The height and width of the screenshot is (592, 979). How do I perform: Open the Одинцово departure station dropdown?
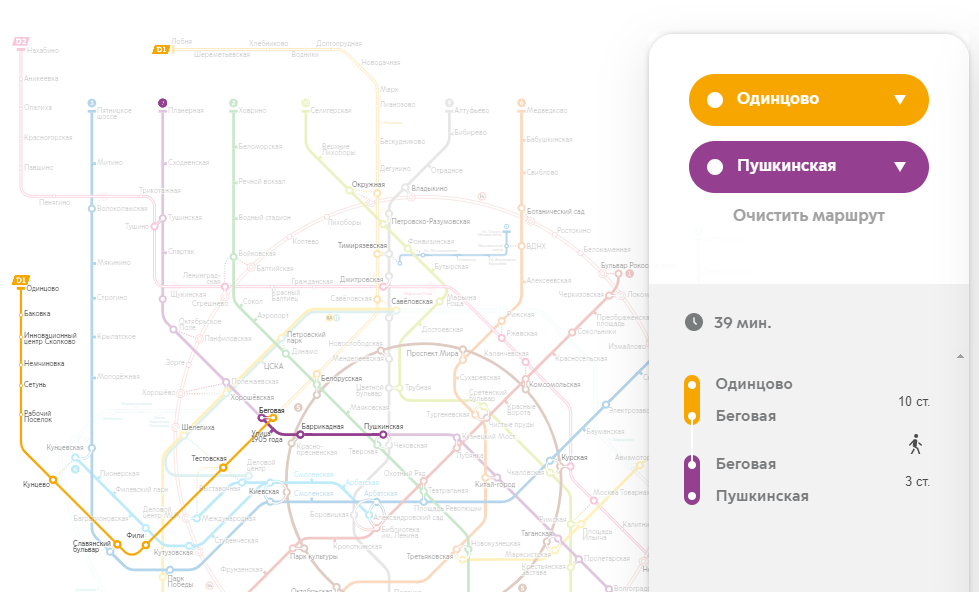808,100
